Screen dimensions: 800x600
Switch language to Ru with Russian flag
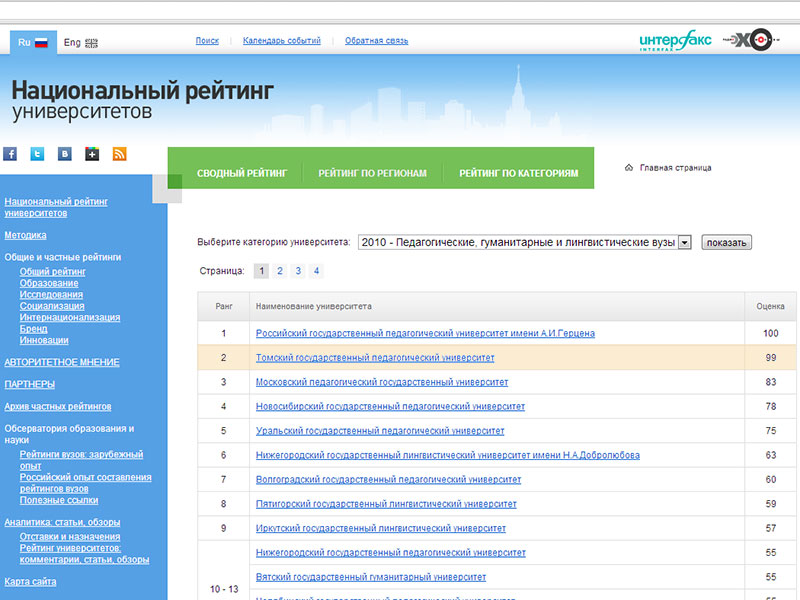[33, 42]
